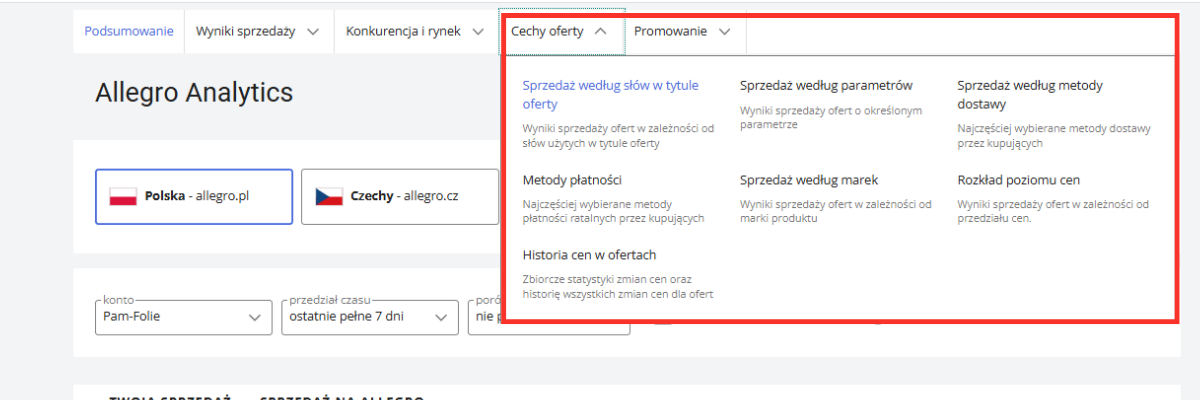The height and width of the screenshot is (400, 1200).
Task: Click the Allegro Analytics heading
Action: click(x=194, y=93)
